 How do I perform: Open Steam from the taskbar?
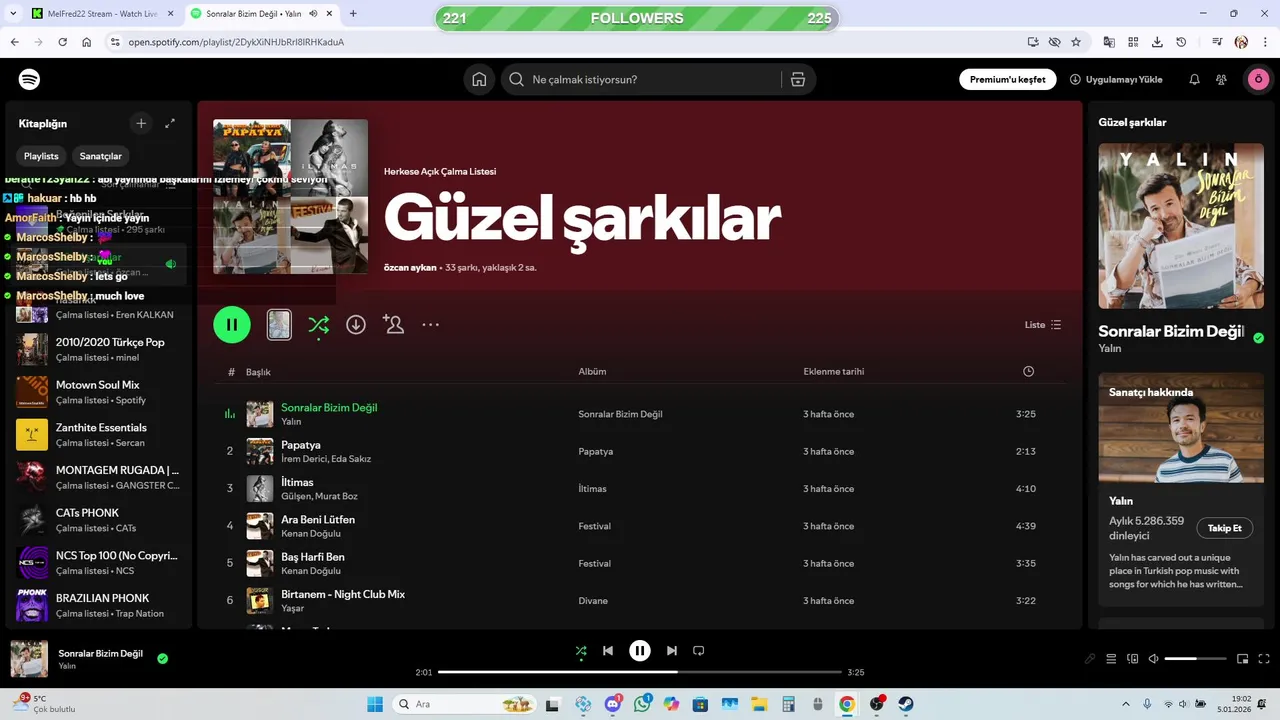click(x=905, y=704)
